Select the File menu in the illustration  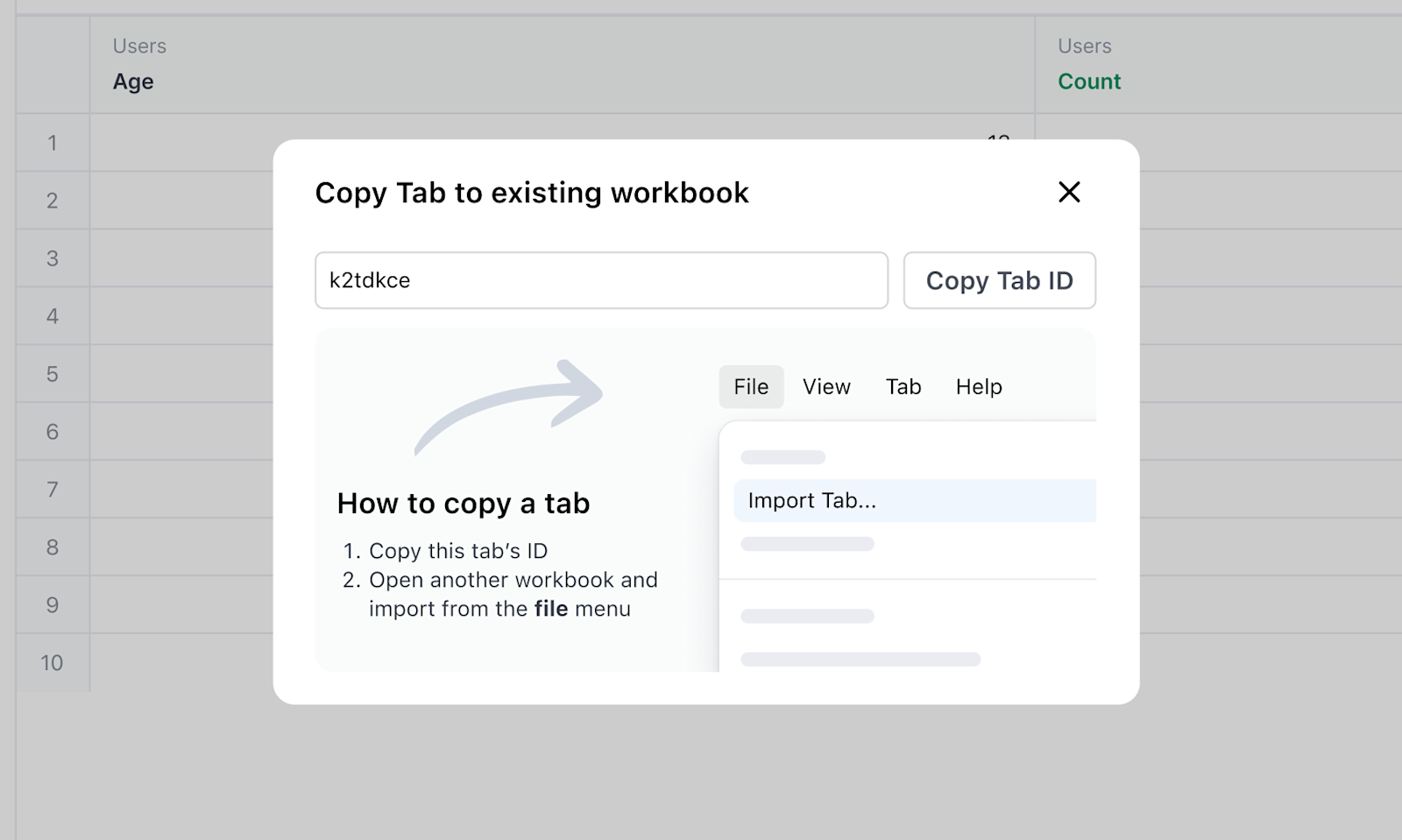coord(750,386)
